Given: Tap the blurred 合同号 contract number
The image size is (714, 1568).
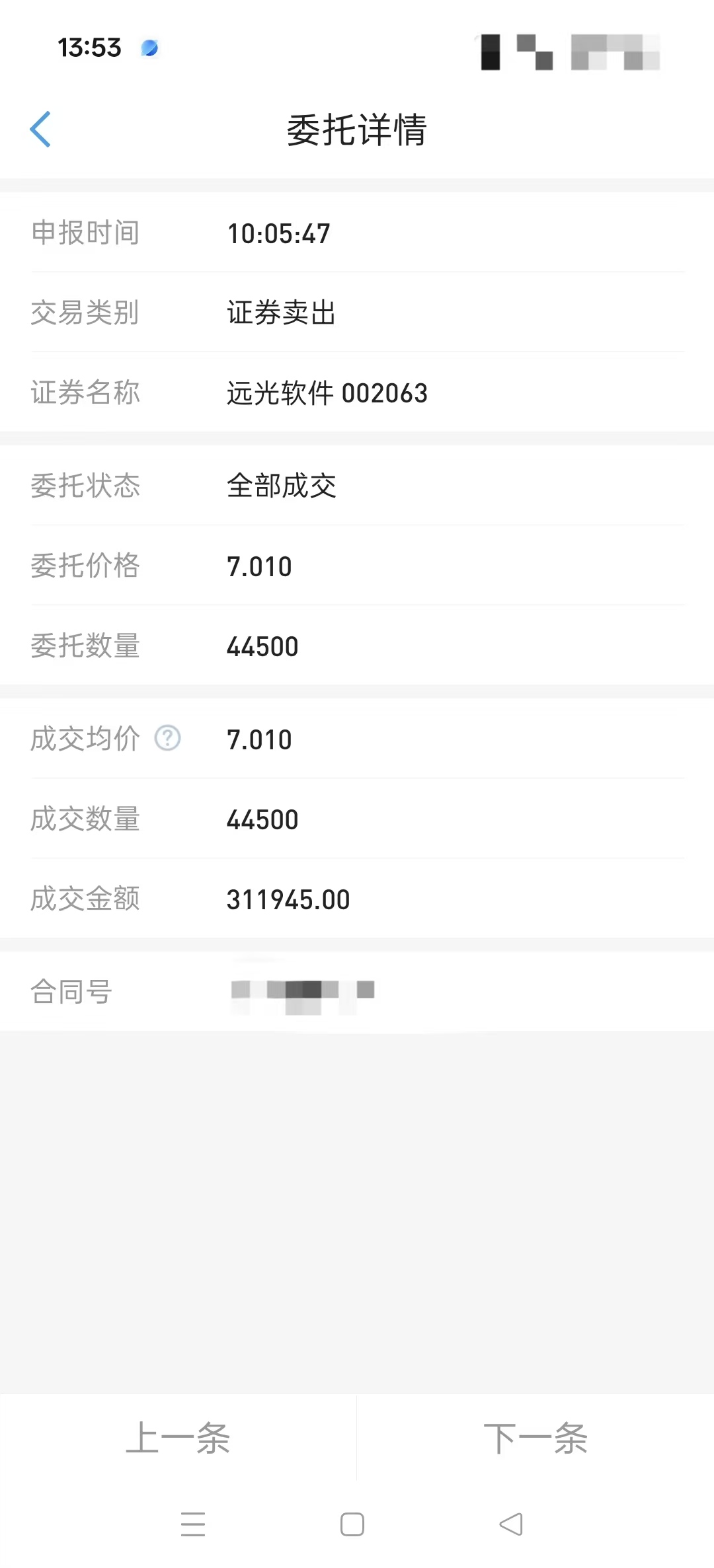Looking at the screenshot, I should coord(302,992).
